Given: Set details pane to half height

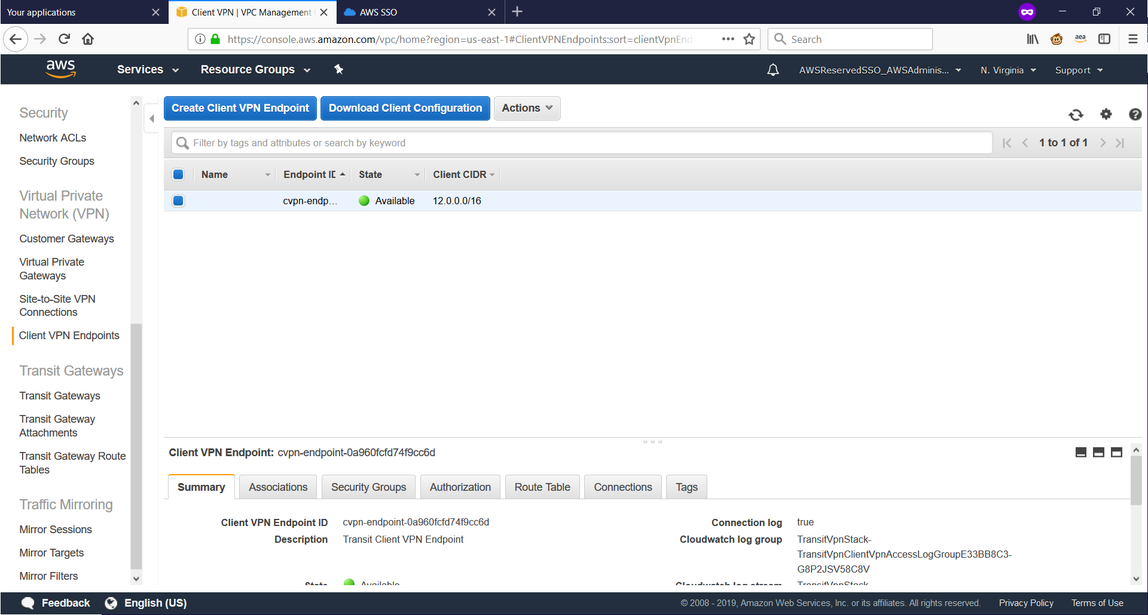Looking at the screenshot, I should coord(1098,452).
